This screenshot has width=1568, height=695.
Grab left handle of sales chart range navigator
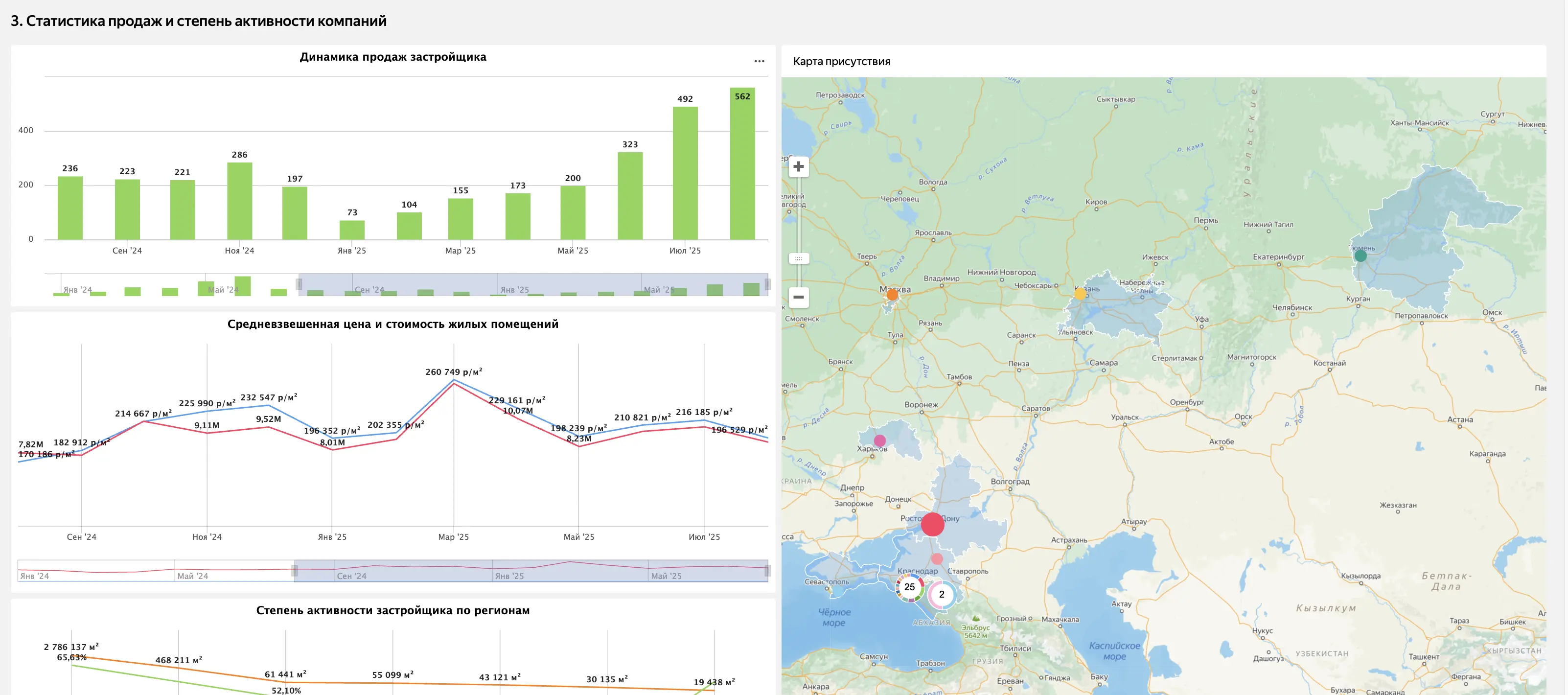pos(299,284)
